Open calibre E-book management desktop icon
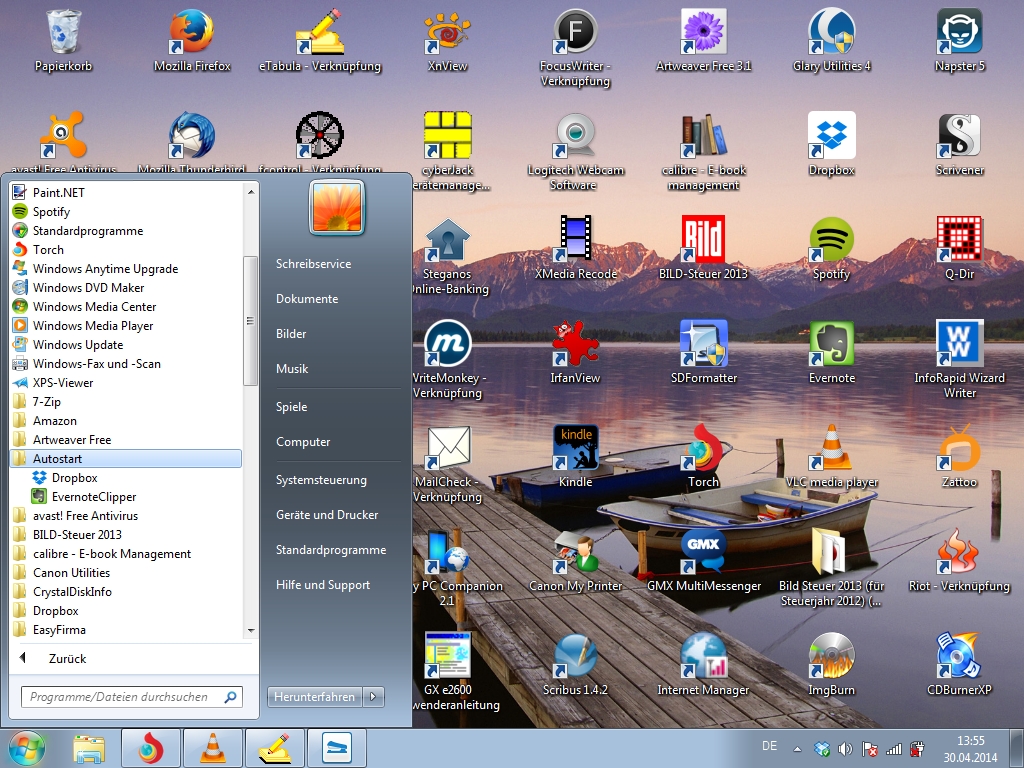The image size is (1024, 768). tap(703, 152)
